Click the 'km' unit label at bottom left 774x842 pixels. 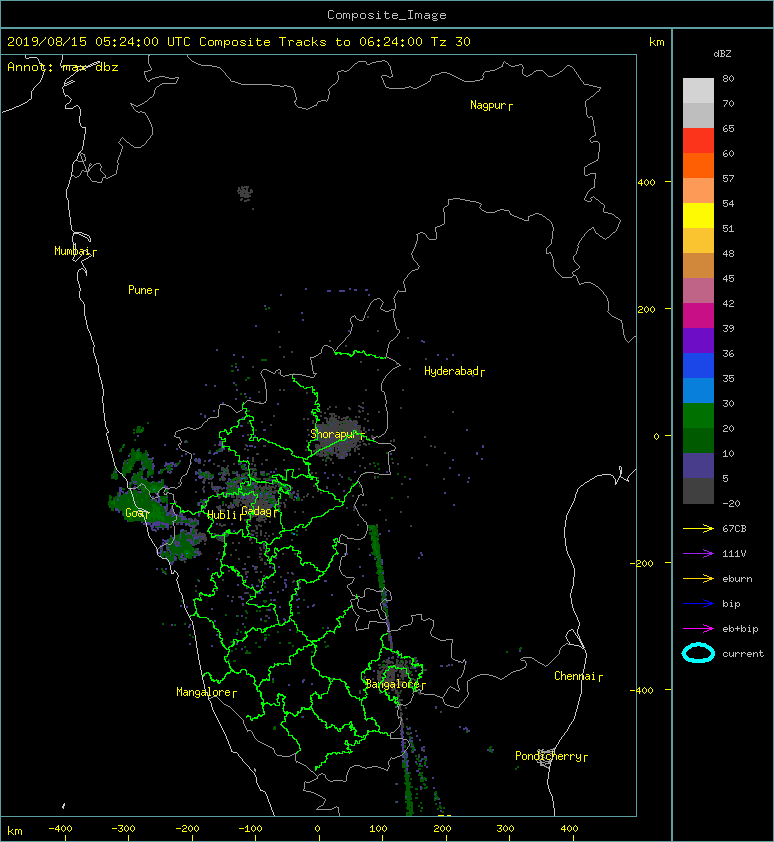pyautogui.click(x=15, y=831)
